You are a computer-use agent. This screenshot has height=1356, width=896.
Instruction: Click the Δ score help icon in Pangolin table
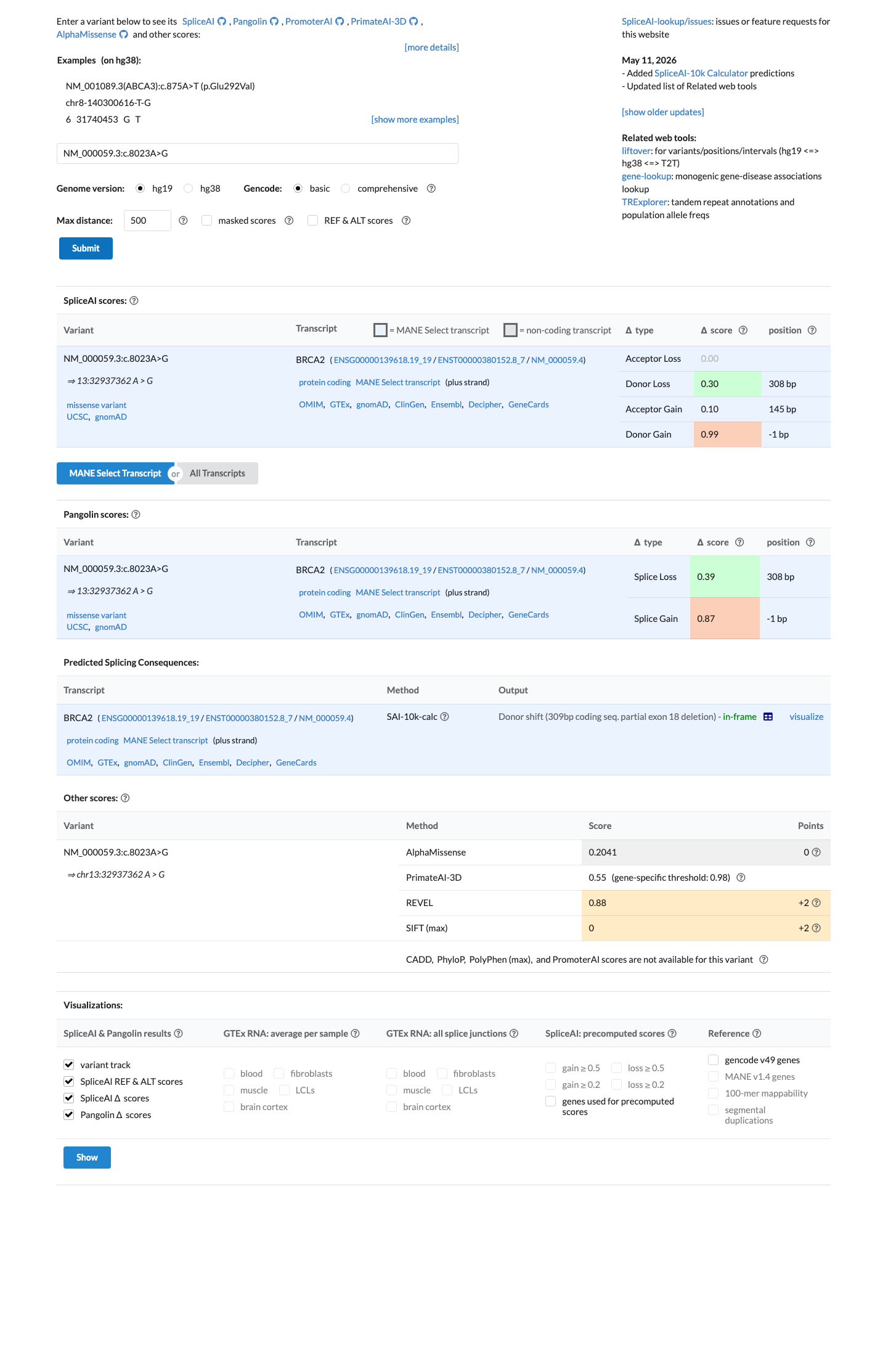click(x=739, y=542)
